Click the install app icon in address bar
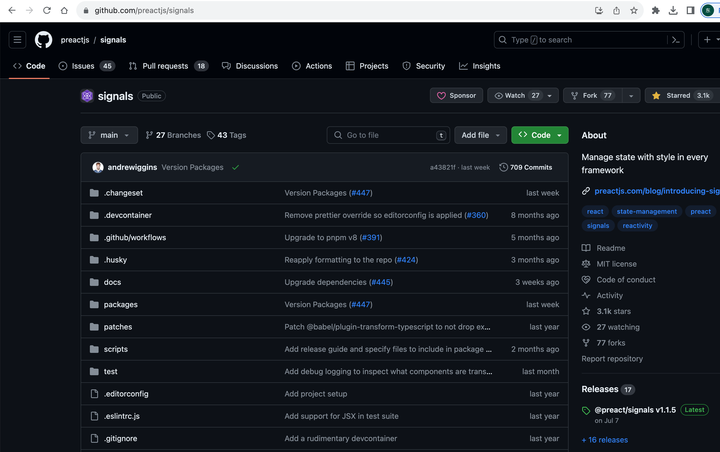This screenshot has width=720, height=452. pos(599,11)
